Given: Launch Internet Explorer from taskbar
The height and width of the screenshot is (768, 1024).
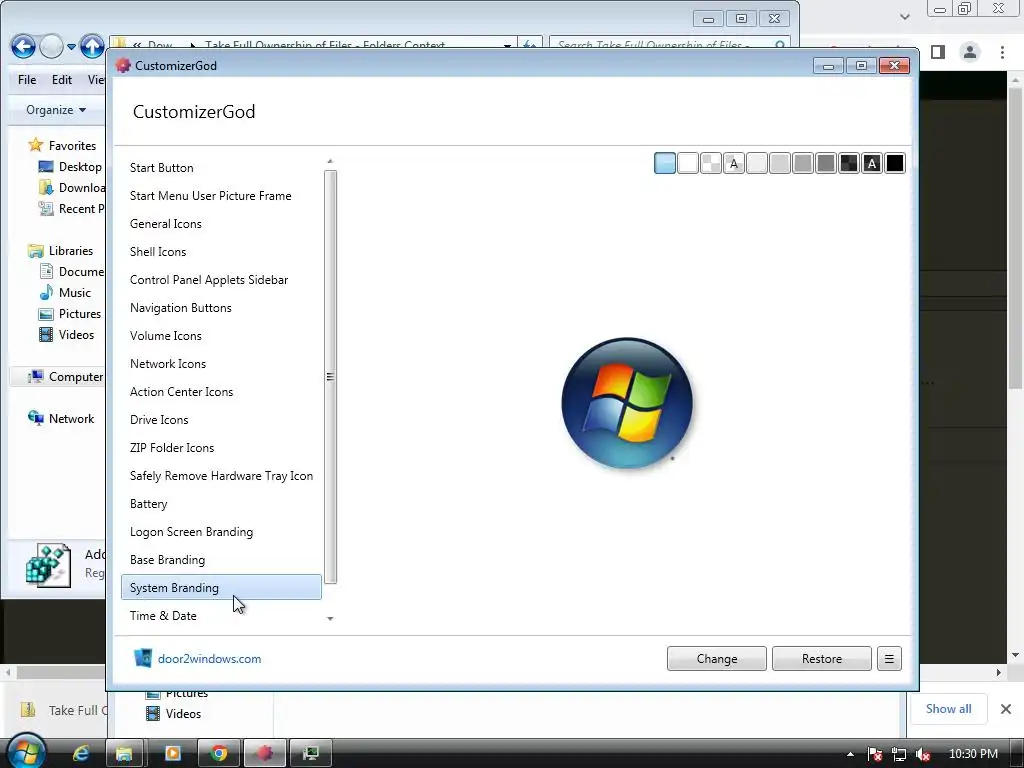Looking at the screenshot, I should (81, 754).
